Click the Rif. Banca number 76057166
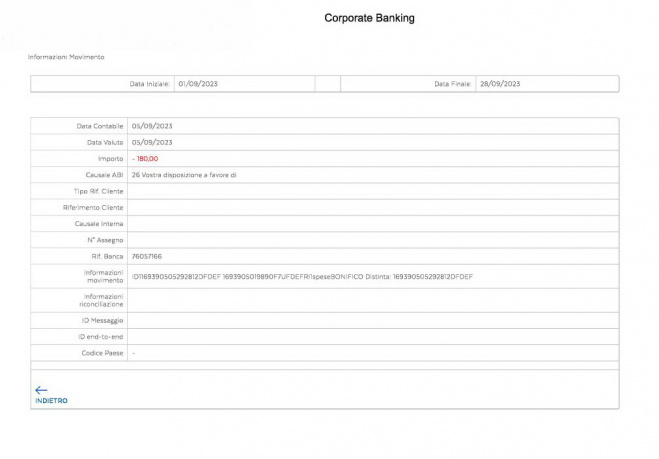The image size is (659, 459). click(x=148, y=256)
